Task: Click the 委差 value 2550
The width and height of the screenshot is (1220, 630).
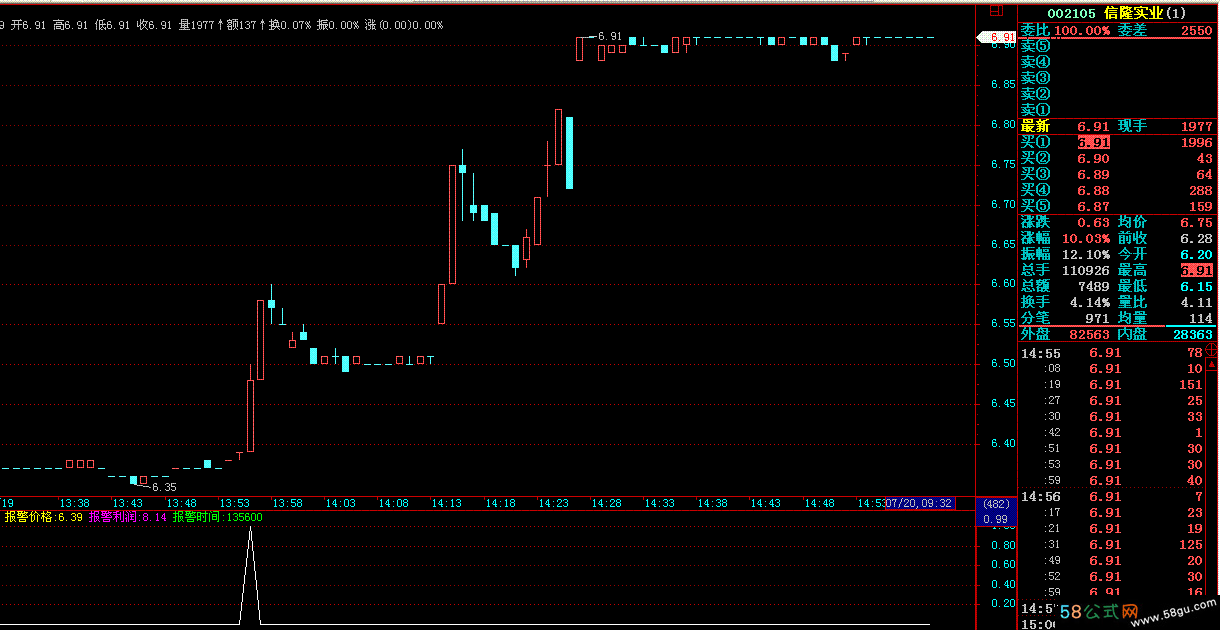Action: point(1197,30)
